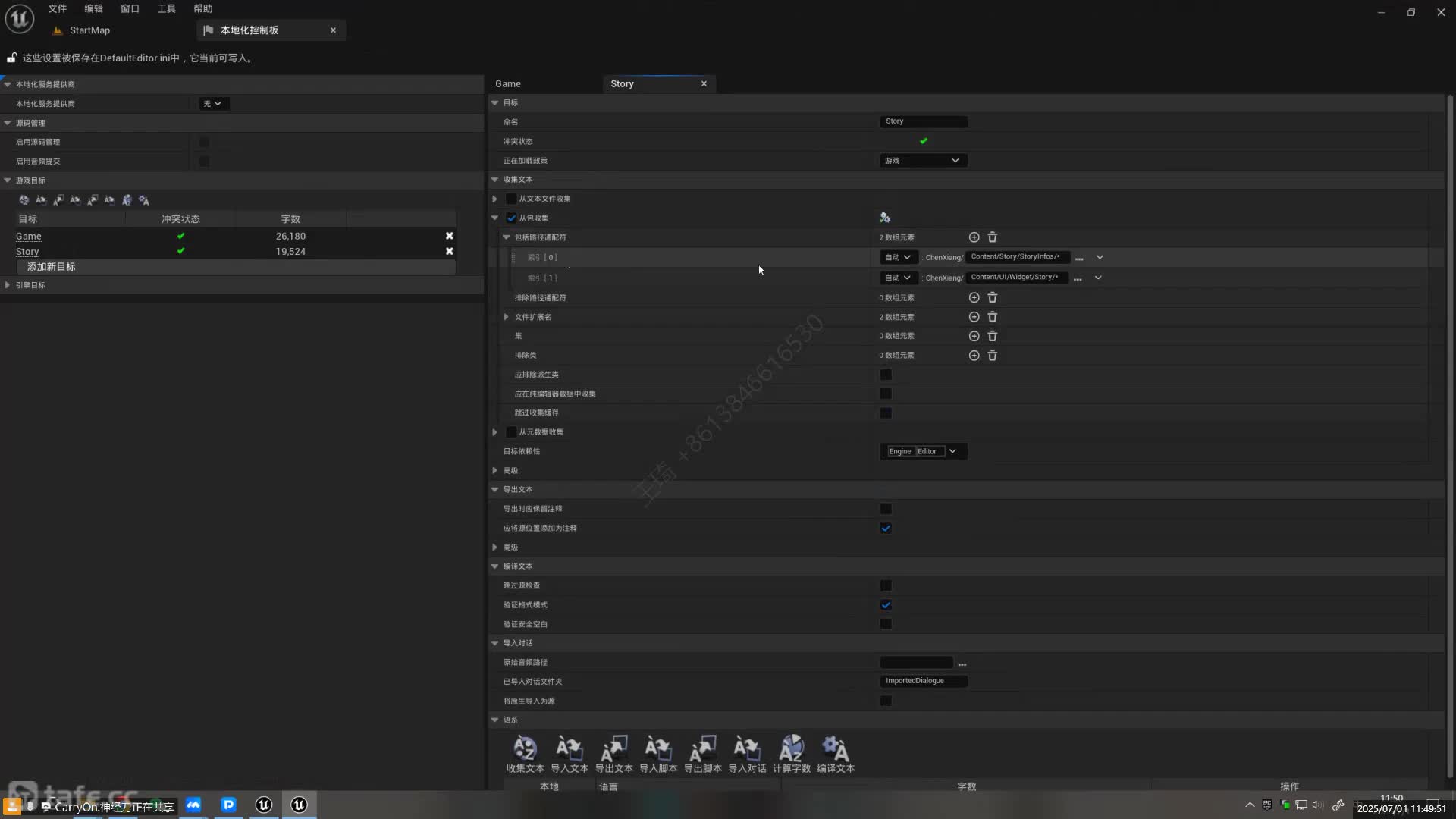Click the 命名 Story input field
Viewport: 1456px width, 819px height.
tap(922, 121)
